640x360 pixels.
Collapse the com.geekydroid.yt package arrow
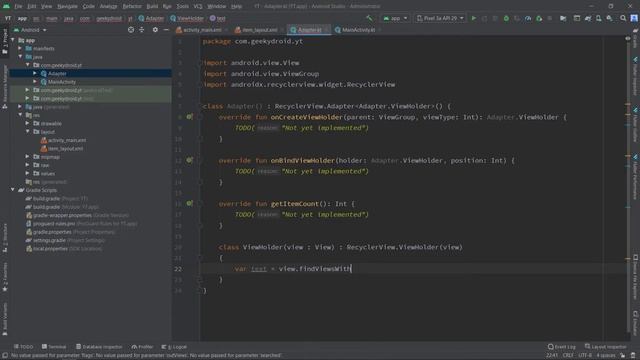click(28, 65)
